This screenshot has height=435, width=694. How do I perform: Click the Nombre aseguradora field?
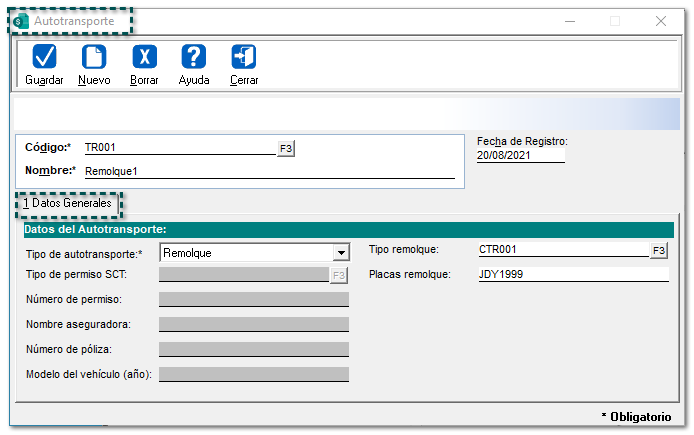point(254,324)
